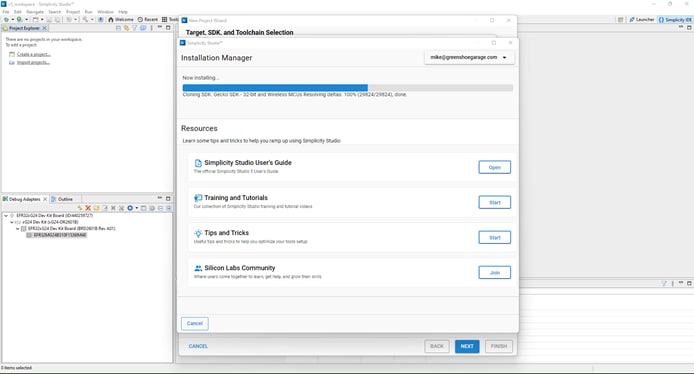The image size is (694, 374).
Task: Click the link-with-editor icon in Project Explorer
Action: coord(127,28)
